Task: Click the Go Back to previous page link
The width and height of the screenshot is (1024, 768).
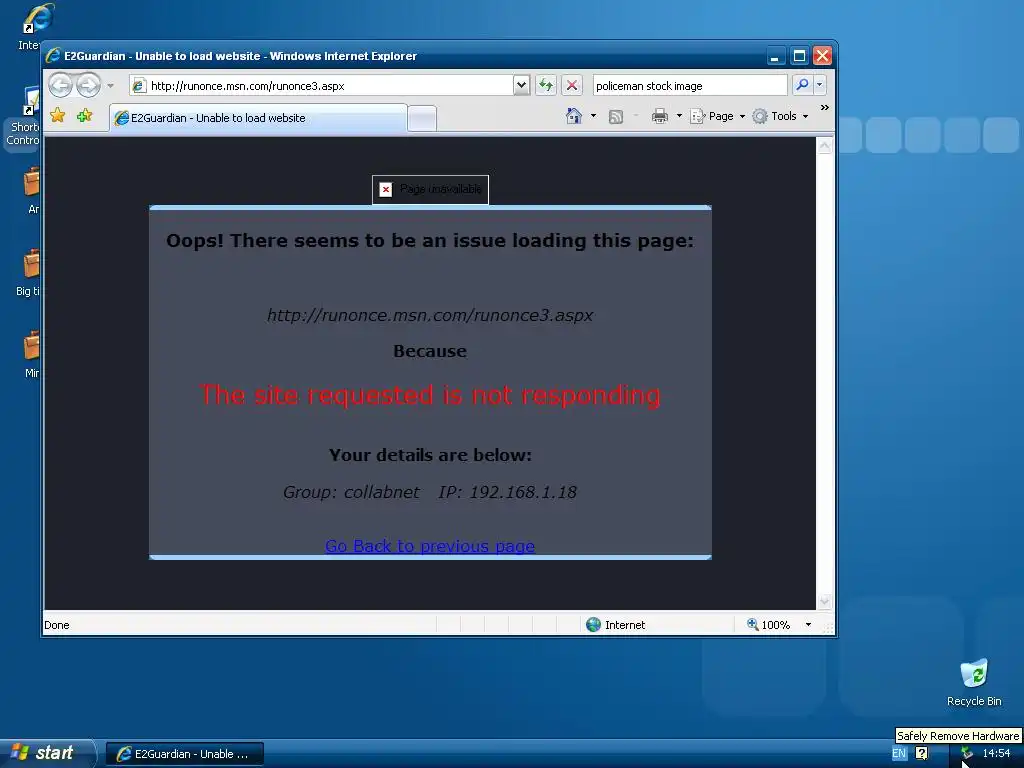Action: pos(430,546)
